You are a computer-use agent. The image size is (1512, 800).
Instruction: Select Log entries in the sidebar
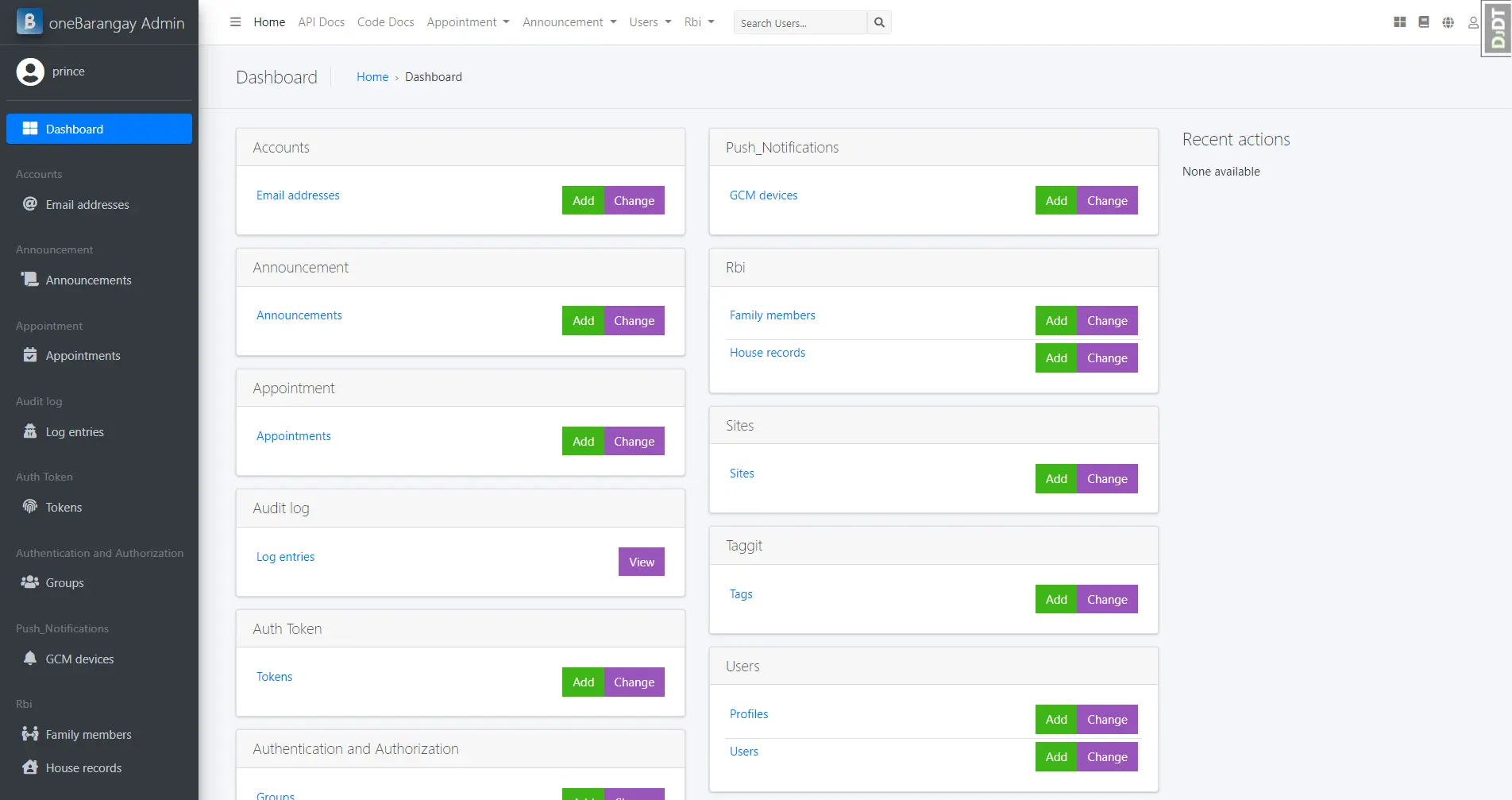(75, 432)
